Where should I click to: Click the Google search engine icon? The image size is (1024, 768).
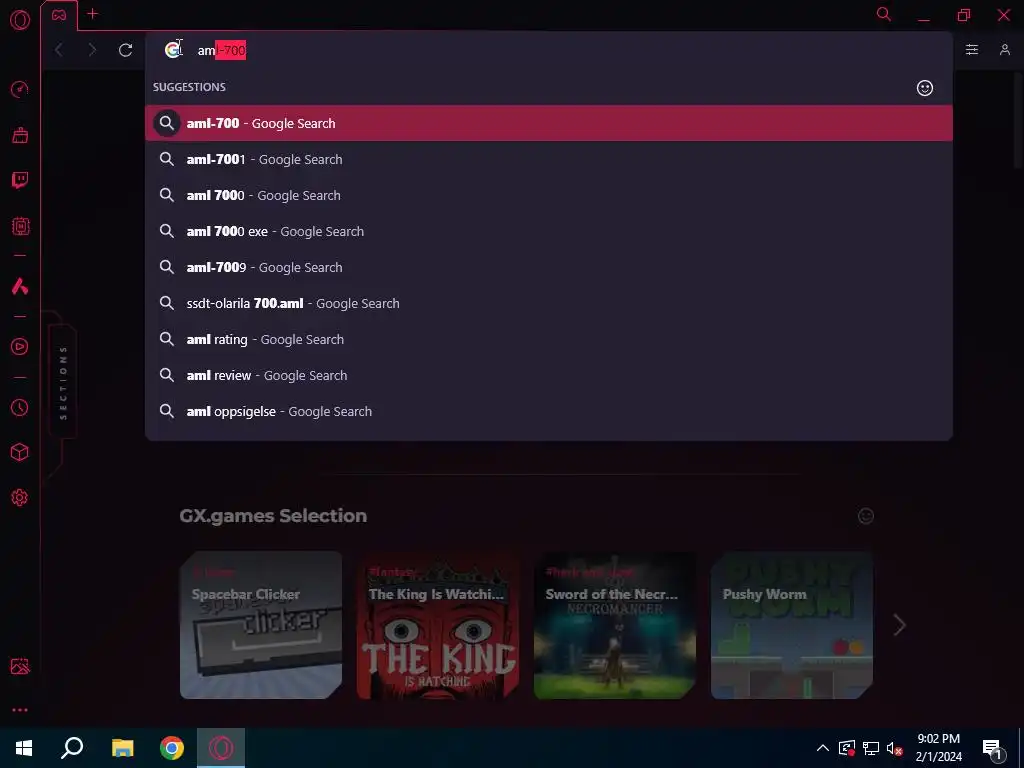point(173,50)
